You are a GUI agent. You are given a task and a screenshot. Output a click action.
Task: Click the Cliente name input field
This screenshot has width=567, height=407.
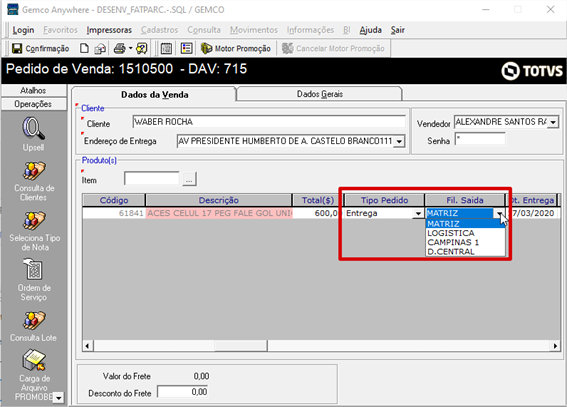pos(269,122)
